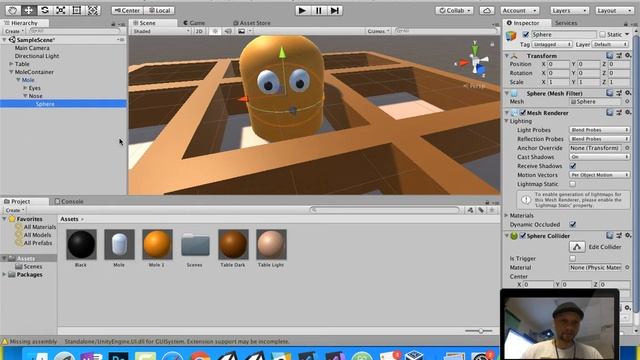The width and height of the screenshot is (640, 360).
Task: Select the Scale tool
Action: point(60,10)
